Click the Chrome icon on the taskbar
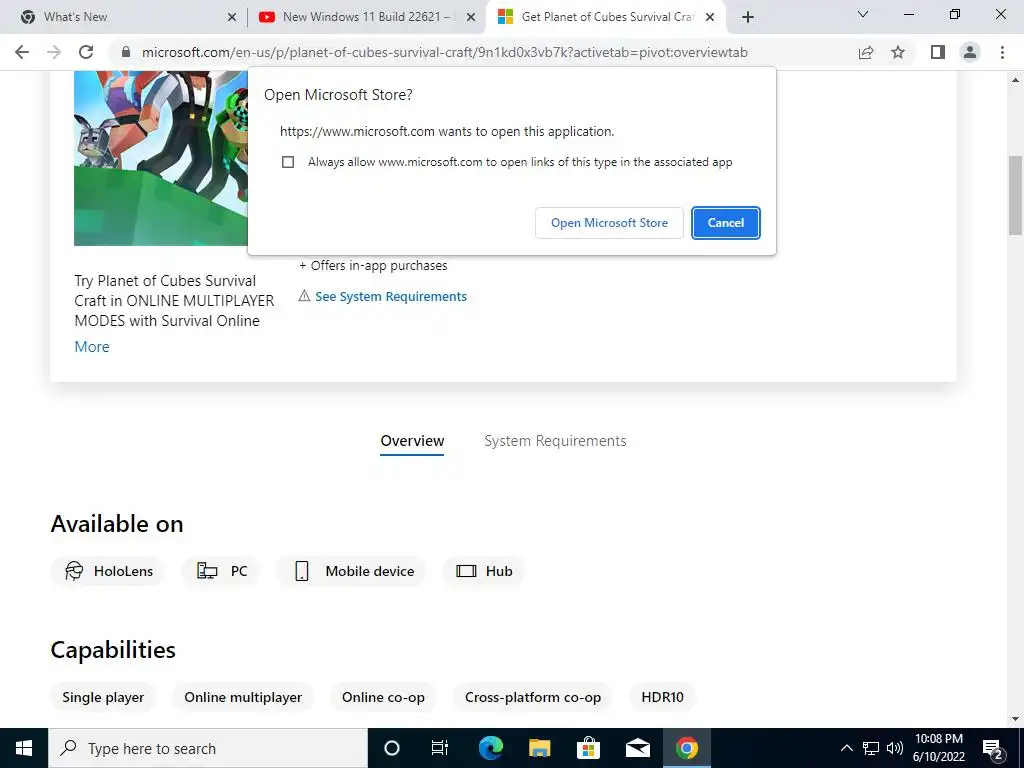The width and height of the screenshot is (1024, 768). click(686, 748)
